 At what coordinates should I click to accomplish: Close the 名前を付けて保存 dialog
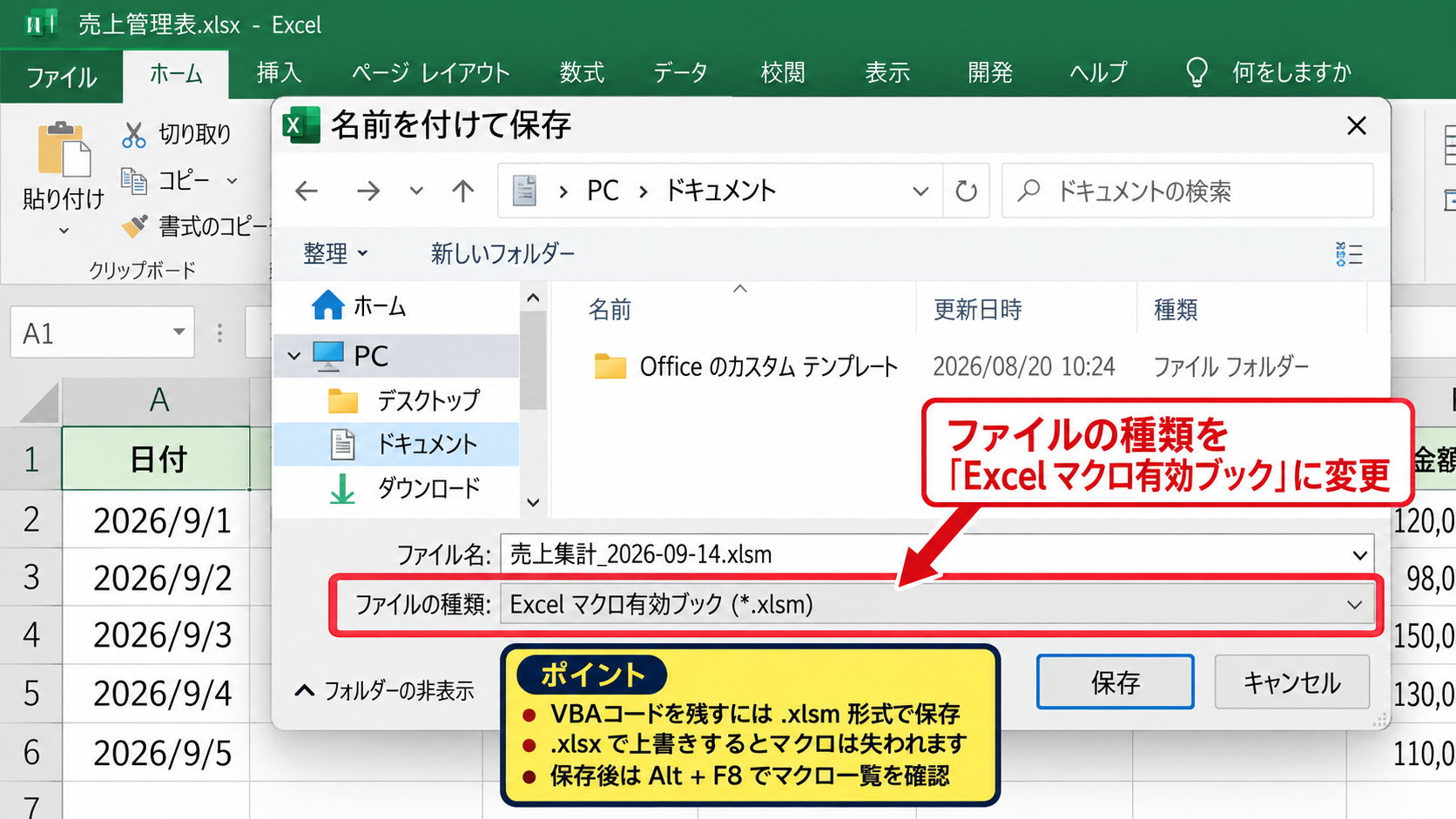[x=1356, y=125]
